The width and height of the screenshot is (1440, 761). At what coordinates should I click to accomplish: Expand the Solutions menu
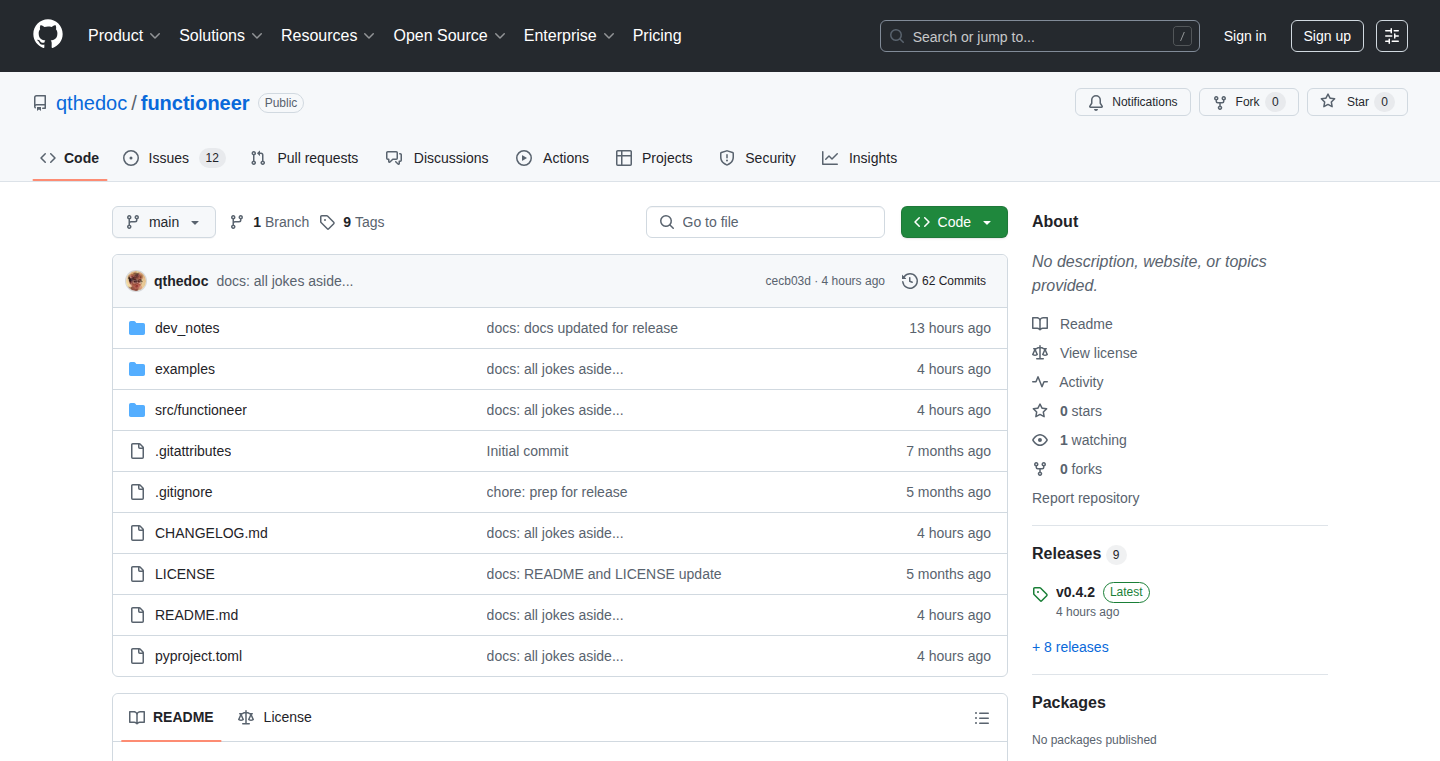(x=221, y=35)
